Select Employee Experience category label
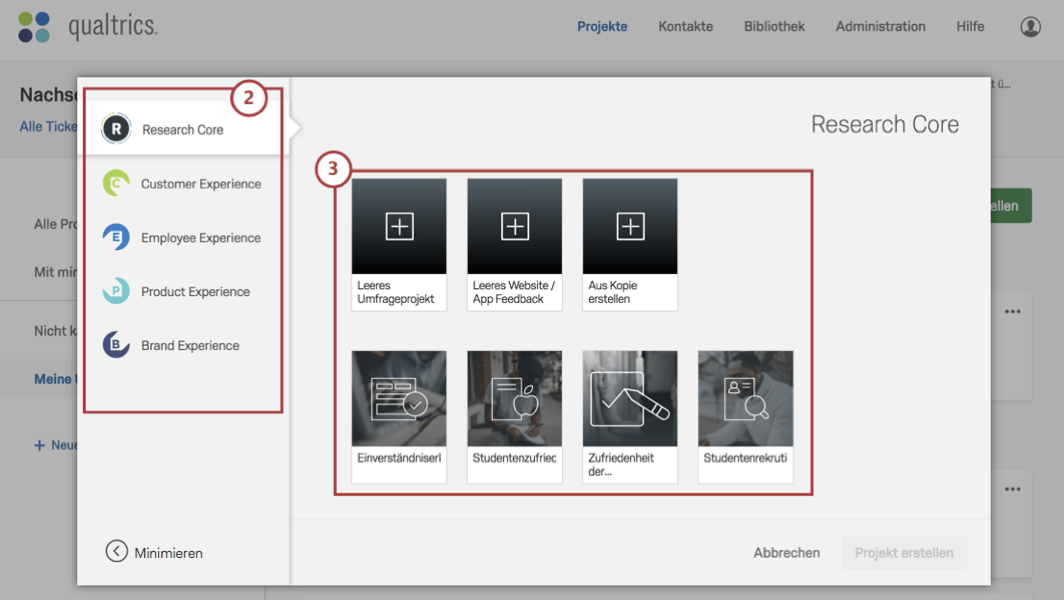Image resolution: width=1064 pixels, height=600 pixels. coord(201,238)
